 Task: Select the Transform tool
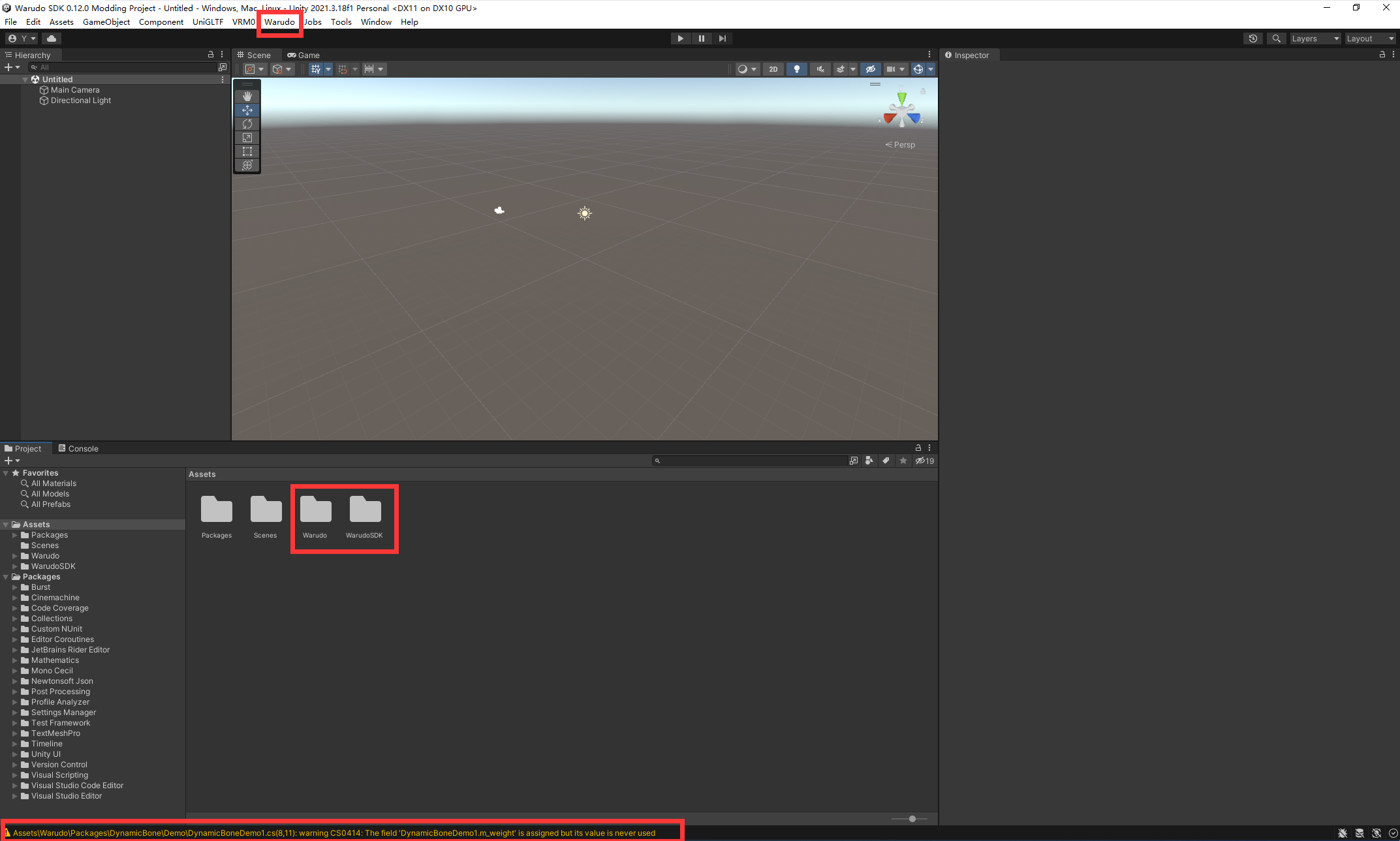click(x=247, y=165)
